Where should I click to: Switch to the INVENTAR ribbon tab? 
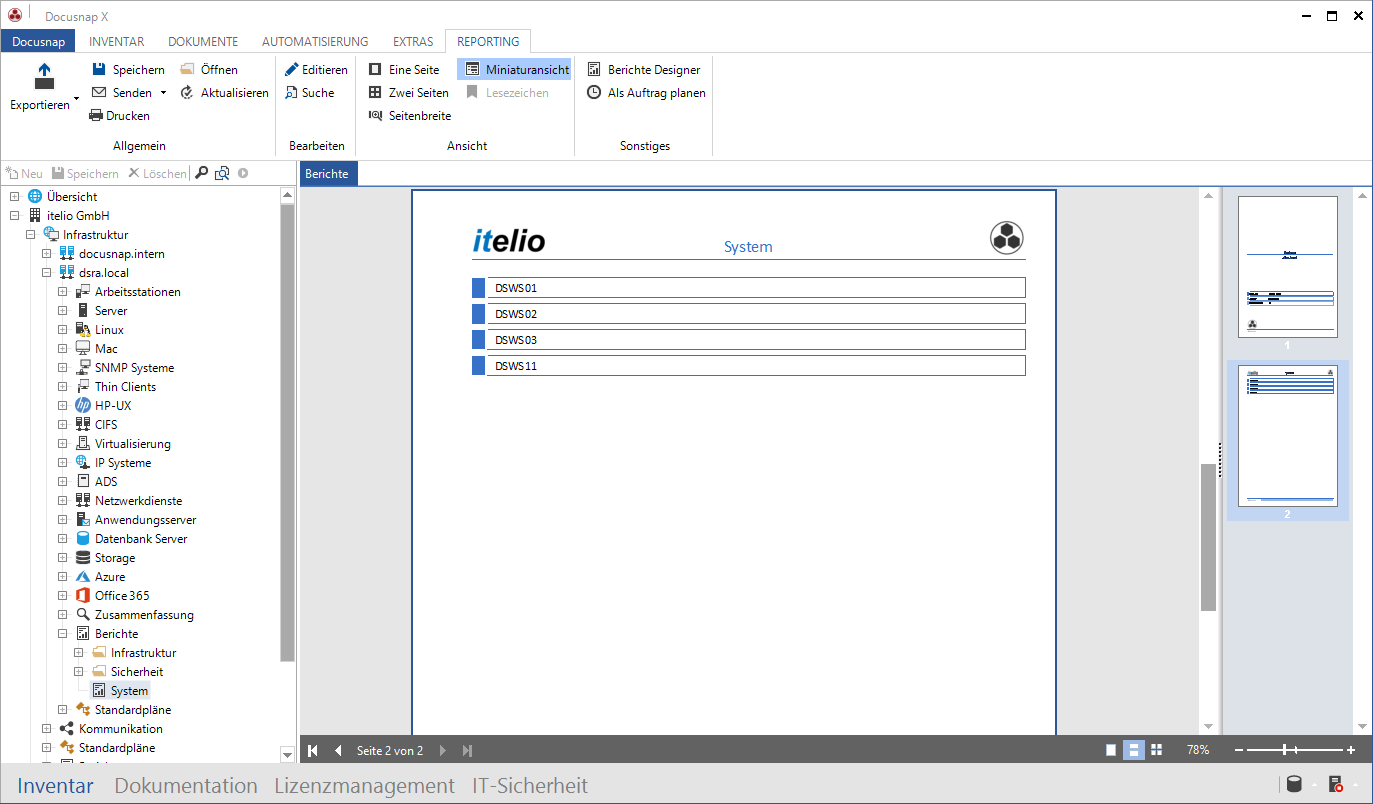tap(117, 42)
